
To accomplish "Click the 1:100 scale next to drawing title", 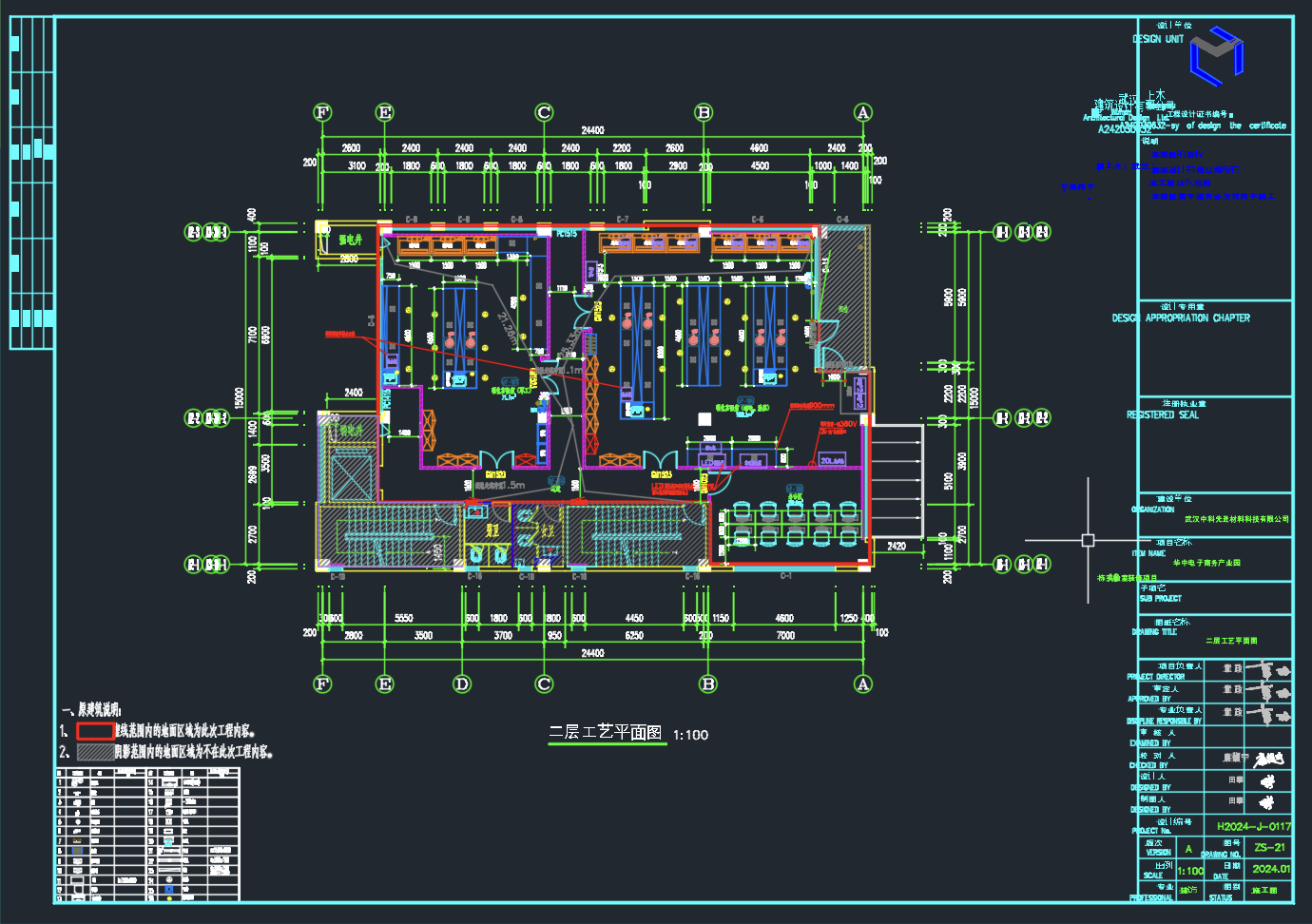I will (690, 735).
